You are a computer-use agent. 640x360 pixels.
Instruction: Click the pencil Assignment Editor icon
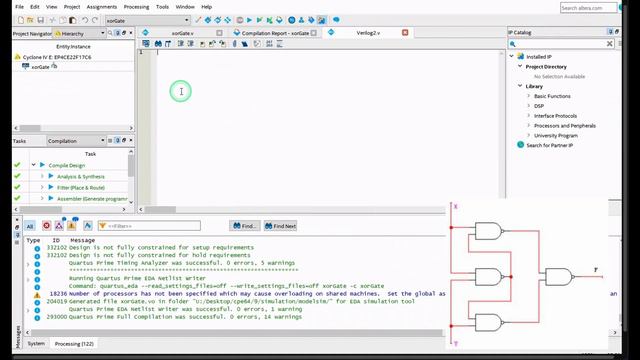click(x=198, y=20)
